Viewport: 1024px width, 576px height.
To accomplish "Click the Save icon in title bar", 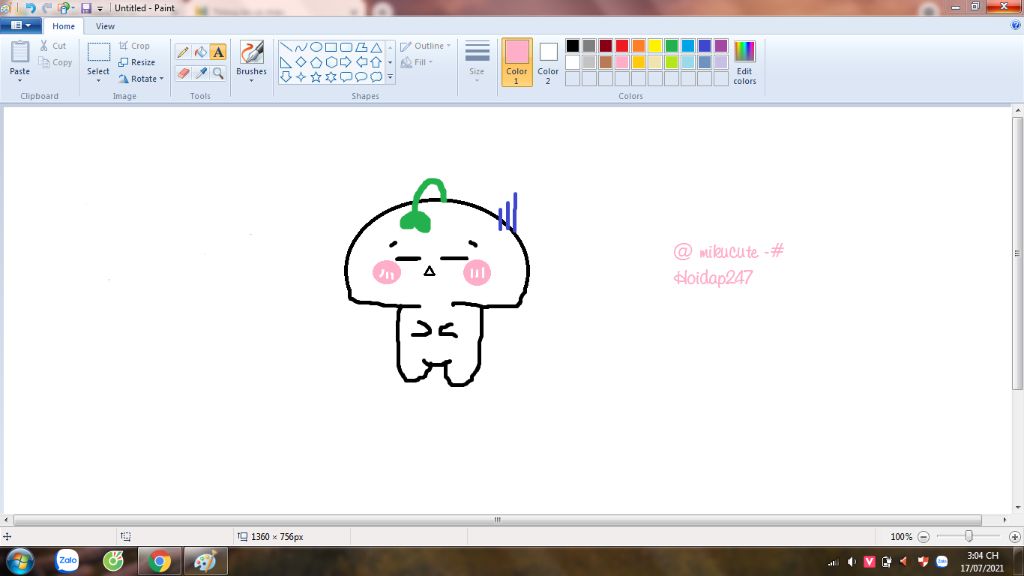I will click(x=86, y=8).
